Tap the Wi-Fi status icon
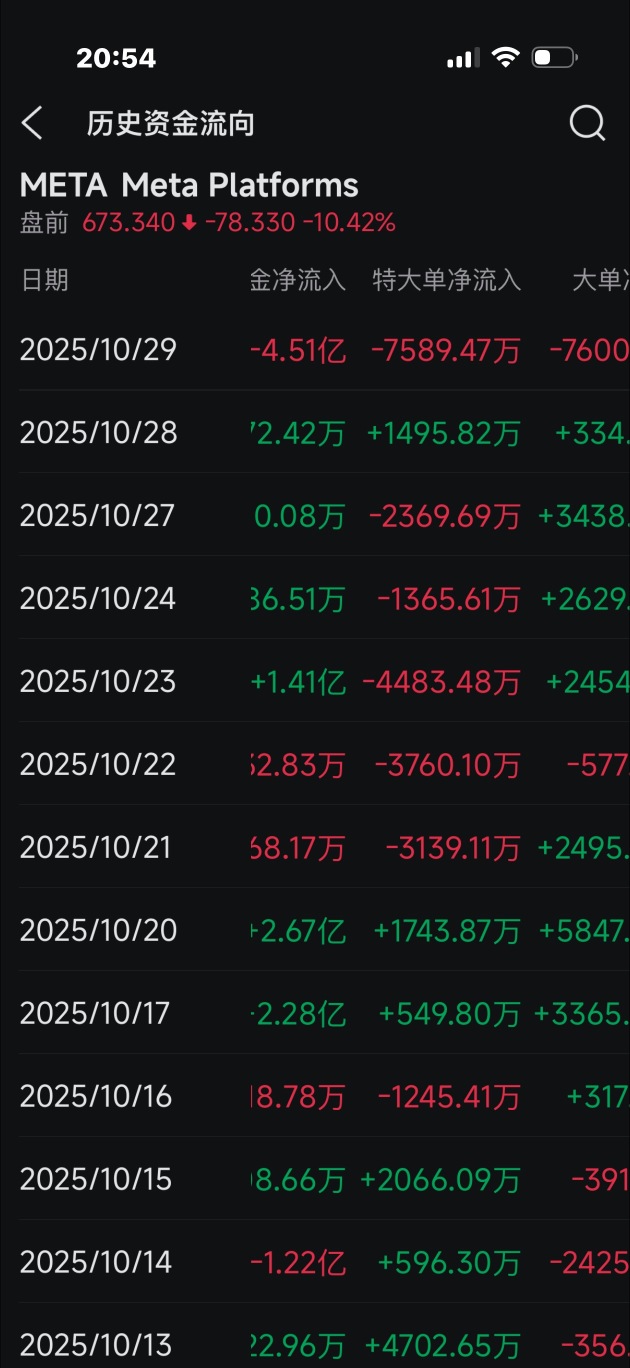This screenshot has height=1368, width=630. 506,58
